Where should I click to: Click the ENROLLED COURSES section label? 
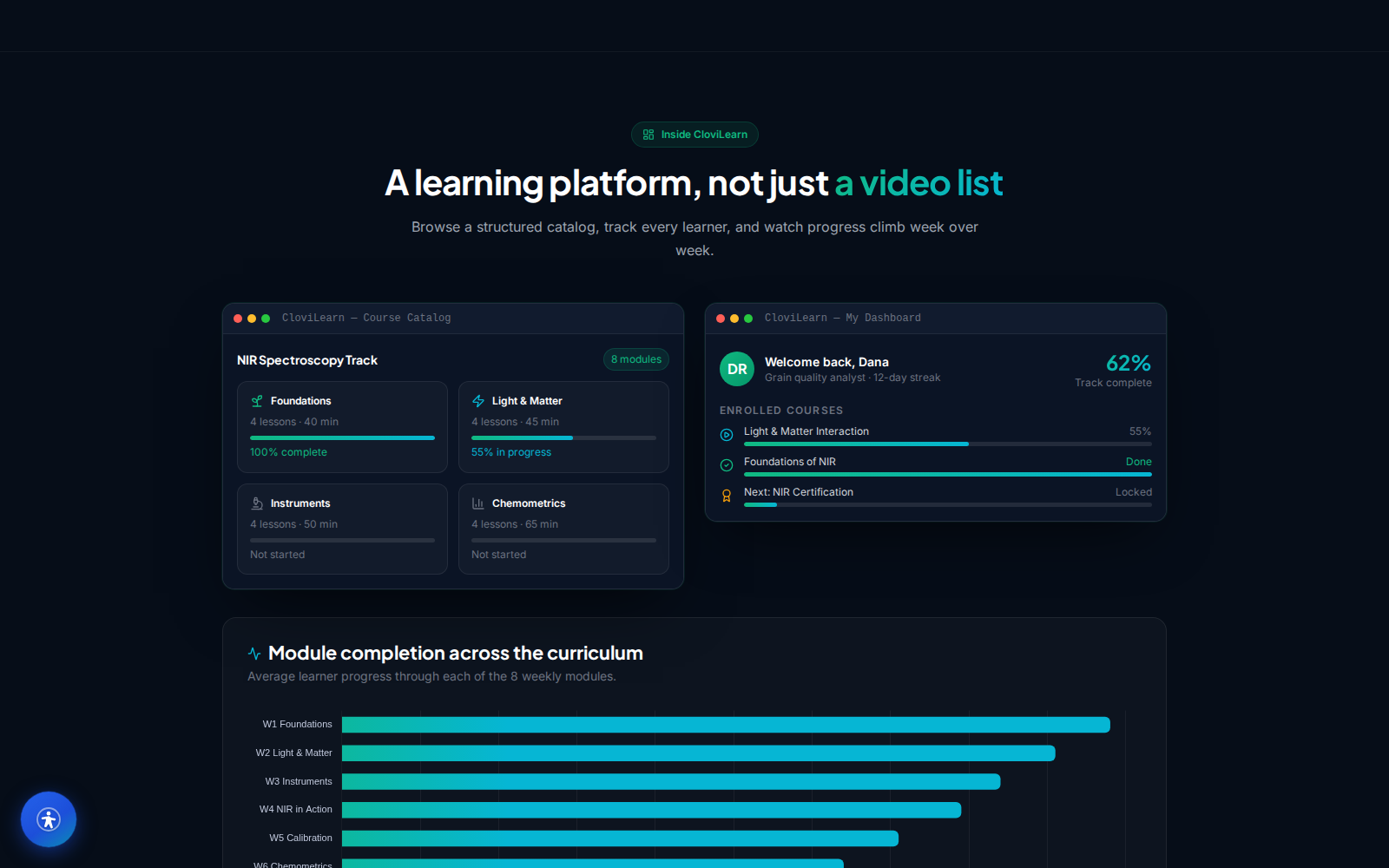pyautogui.click(x=781, y=411)
